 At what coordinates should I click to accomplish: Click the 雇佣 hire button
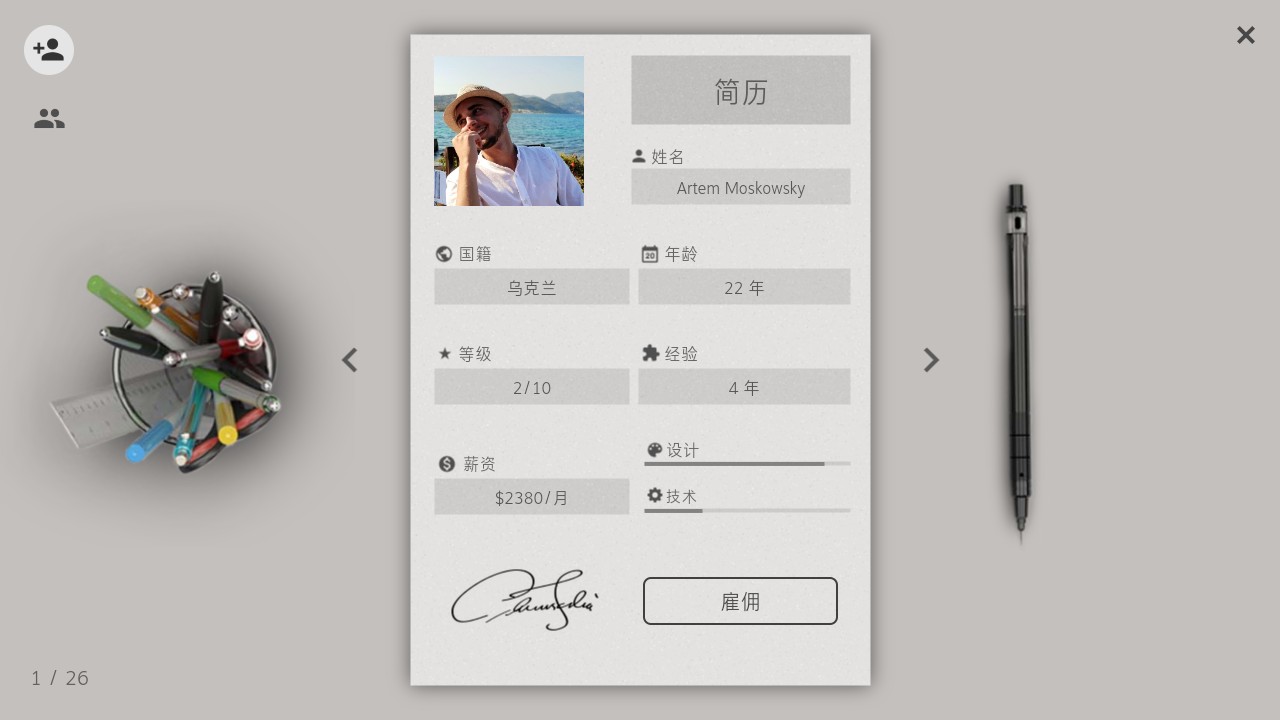point(740,601)
